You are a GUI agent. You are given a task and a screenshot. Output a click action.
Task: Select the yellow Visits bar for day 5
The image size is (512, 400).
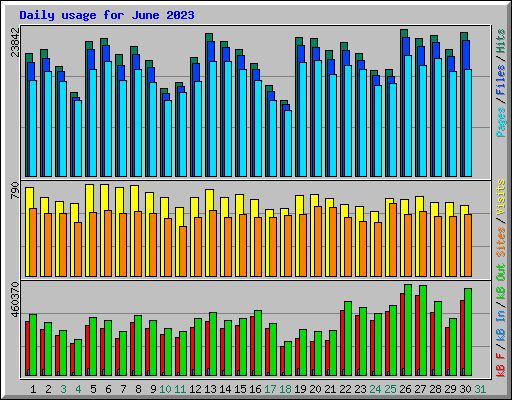pyautogui.click(x=89, y=230)
